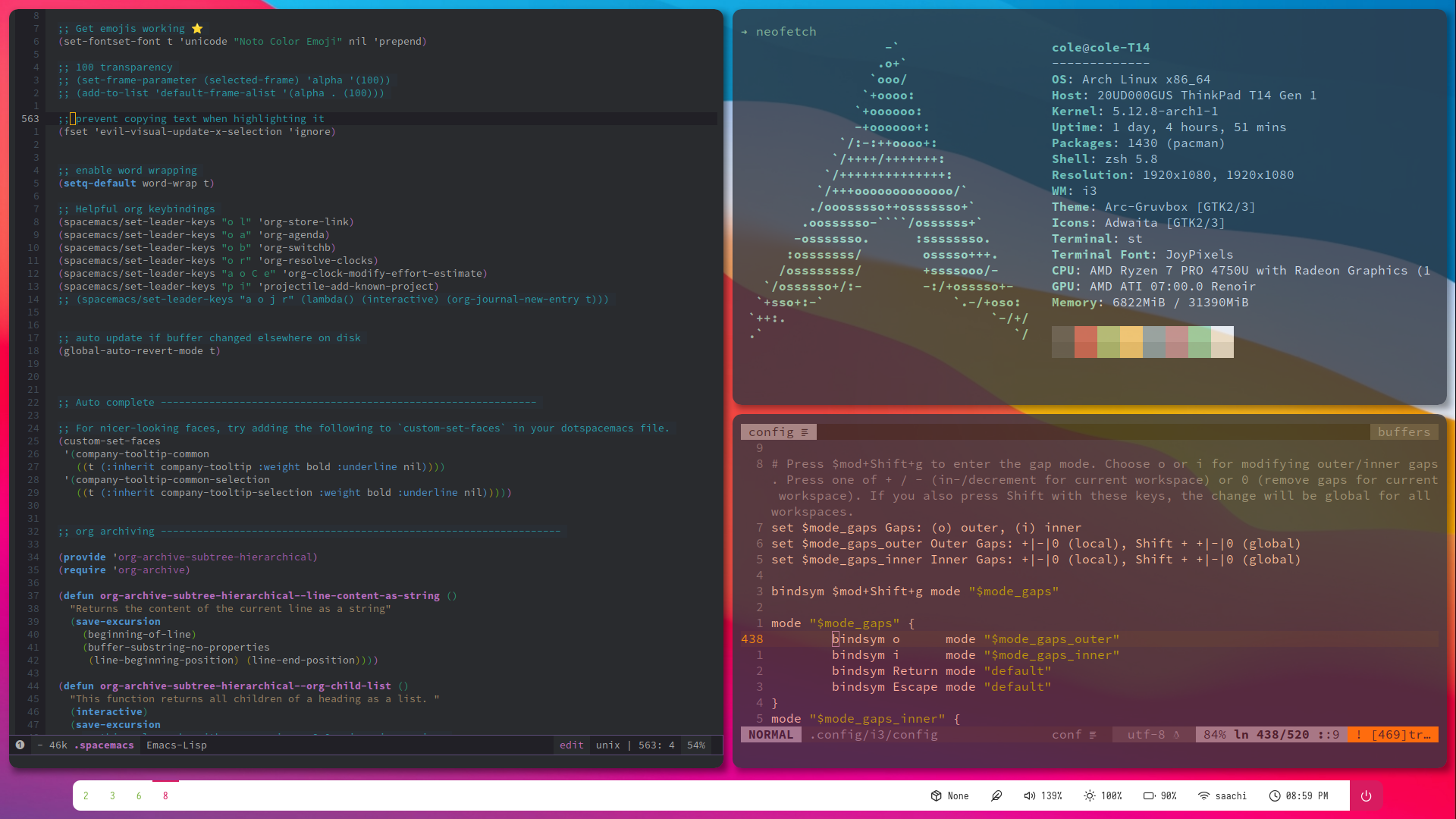Click "$mode_gaps_outer" on current Vim line 438
Image resolution: width=1456 pixels, height=819 pixels.
point(1051,639)
